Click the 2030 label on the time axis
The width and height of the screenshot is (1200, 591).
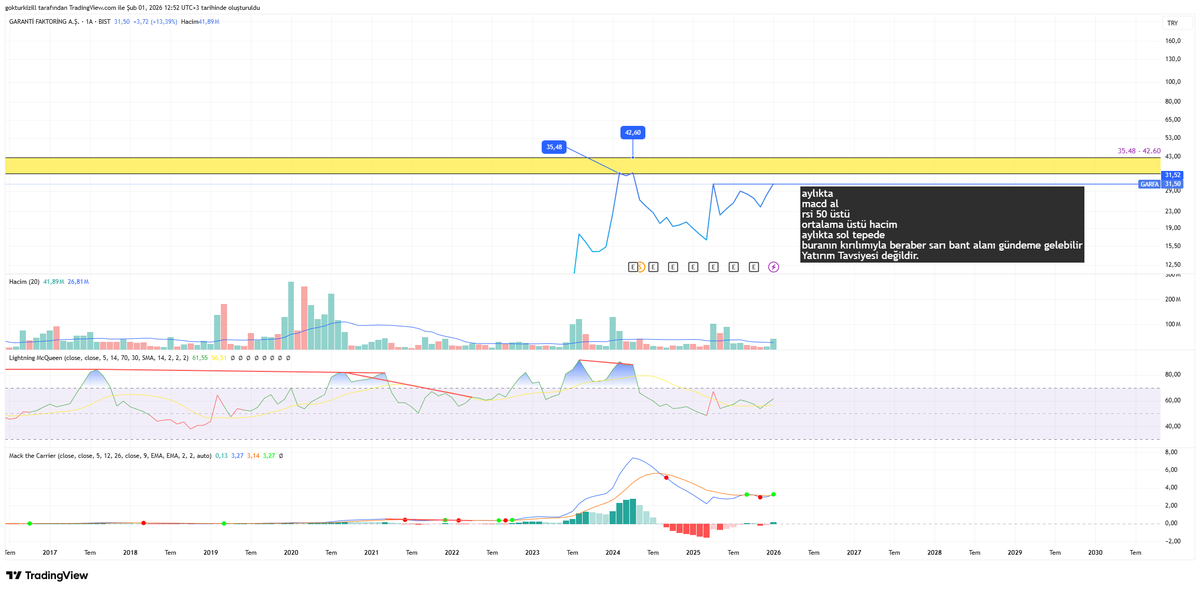pos(1095,552)
